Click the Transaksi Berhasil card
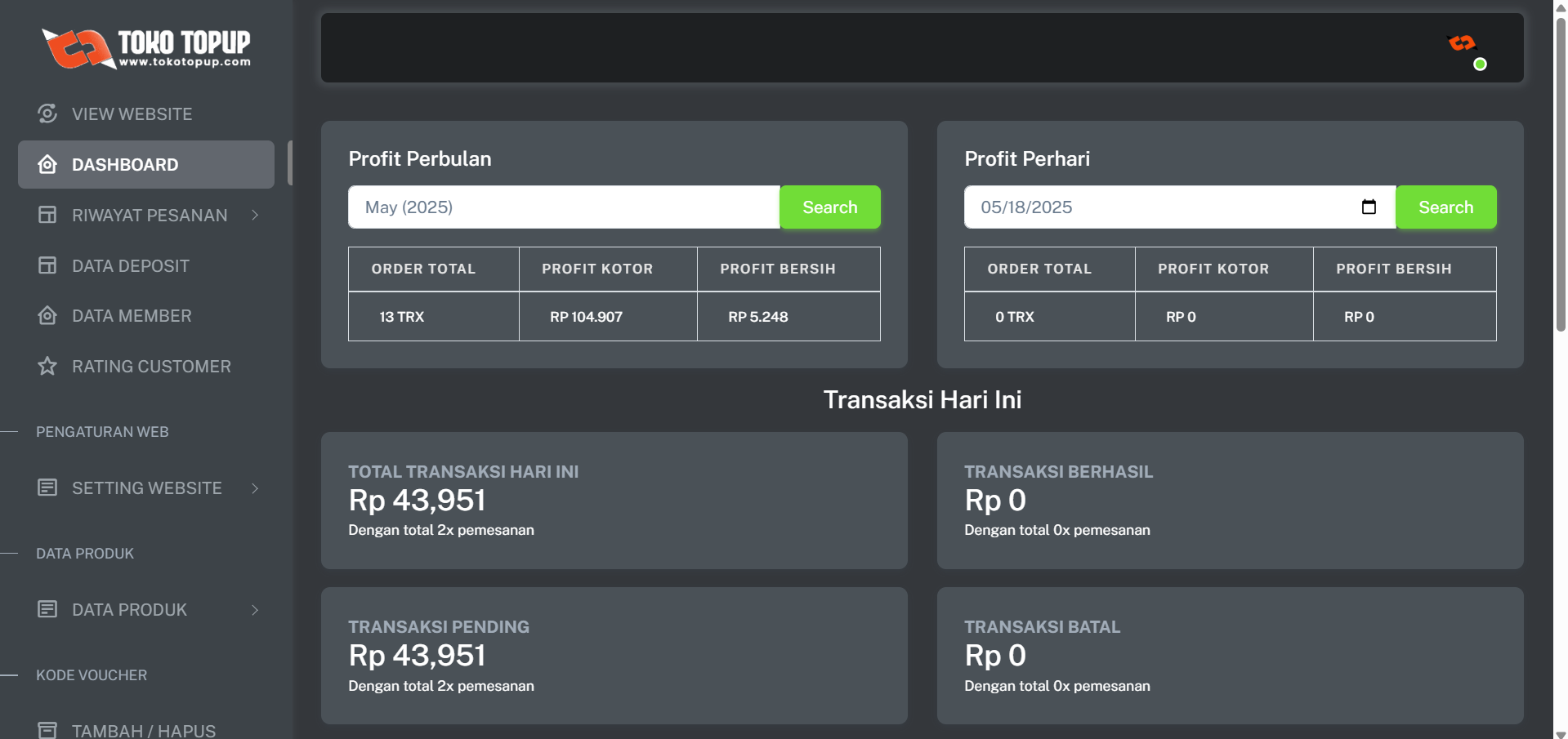This screenshot has width=1568, height=739. point(1231,501)
